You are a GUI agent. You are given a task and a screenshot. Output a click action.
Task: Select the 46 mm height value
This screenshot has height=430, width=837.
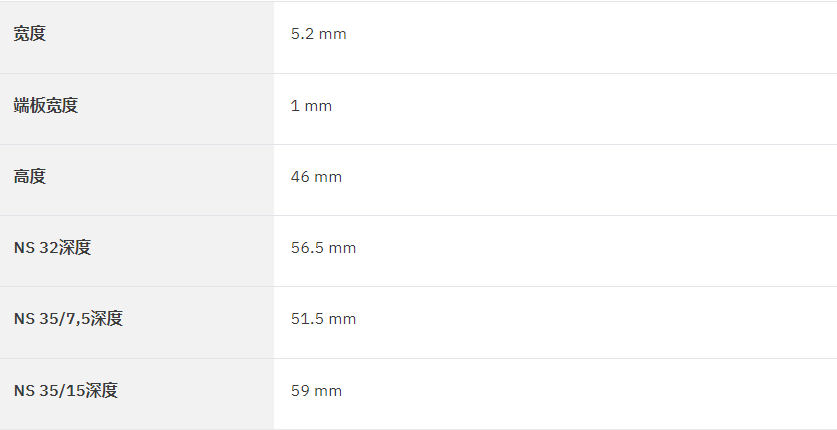click(317, 177)
